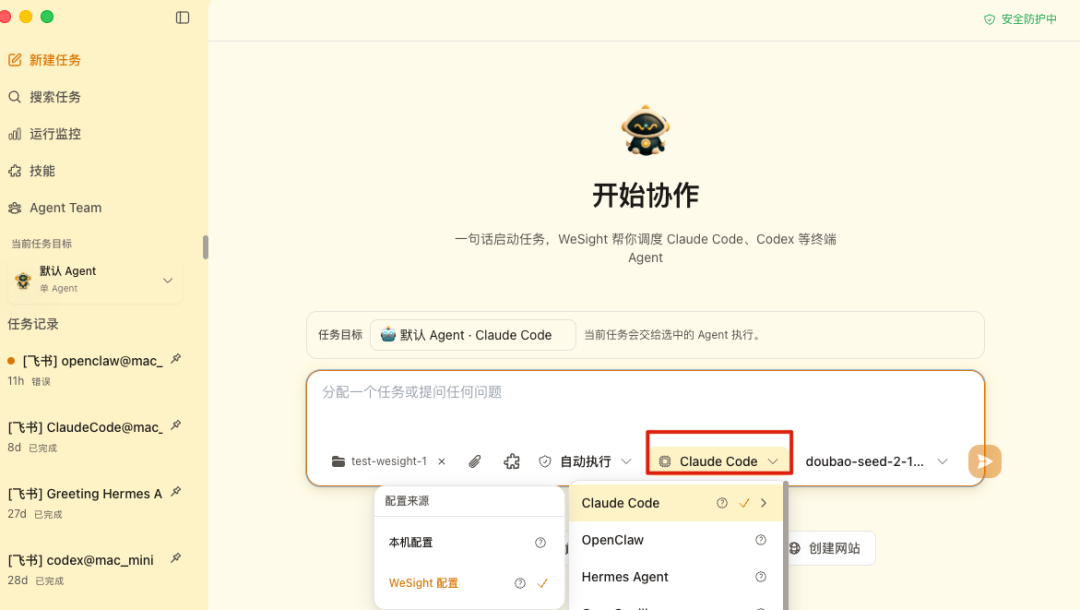This screenshot has height=610, width=1080.
Task: Attach a file with paperclip icon
Action: [x=475, y=461]
